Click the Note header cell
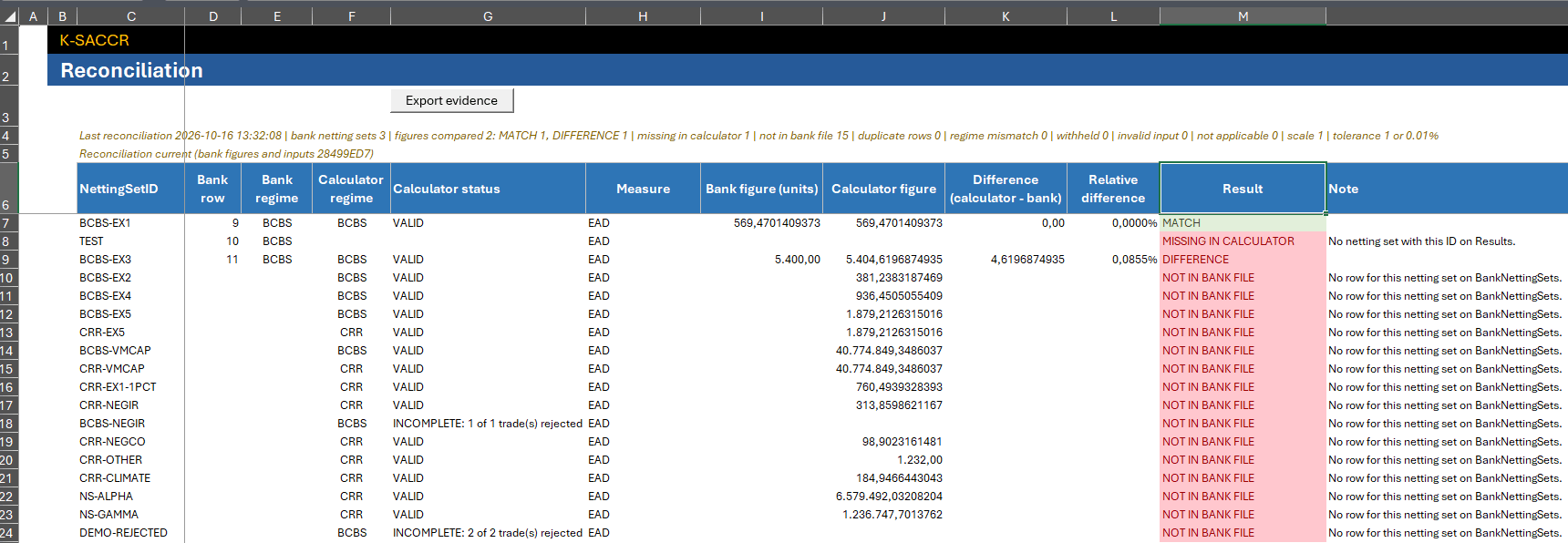Screen dimensions: 1568x543 point(1447,189)
